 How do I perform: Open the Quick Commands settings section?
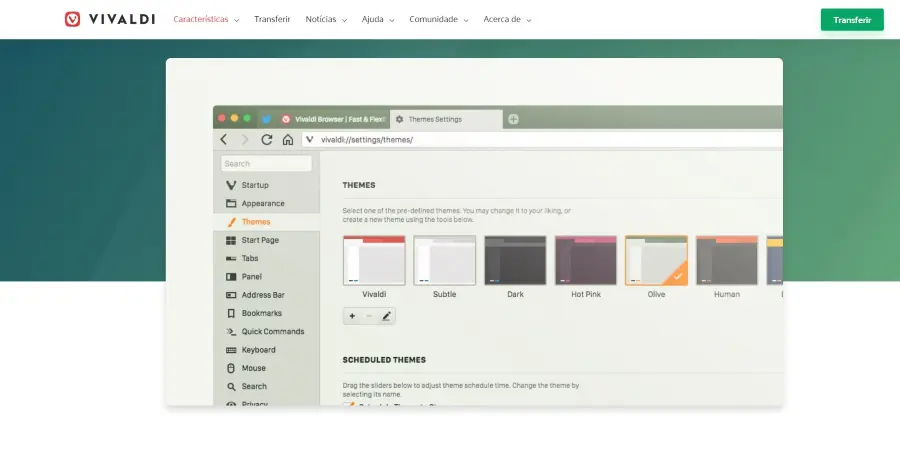(x=266, y=332)
